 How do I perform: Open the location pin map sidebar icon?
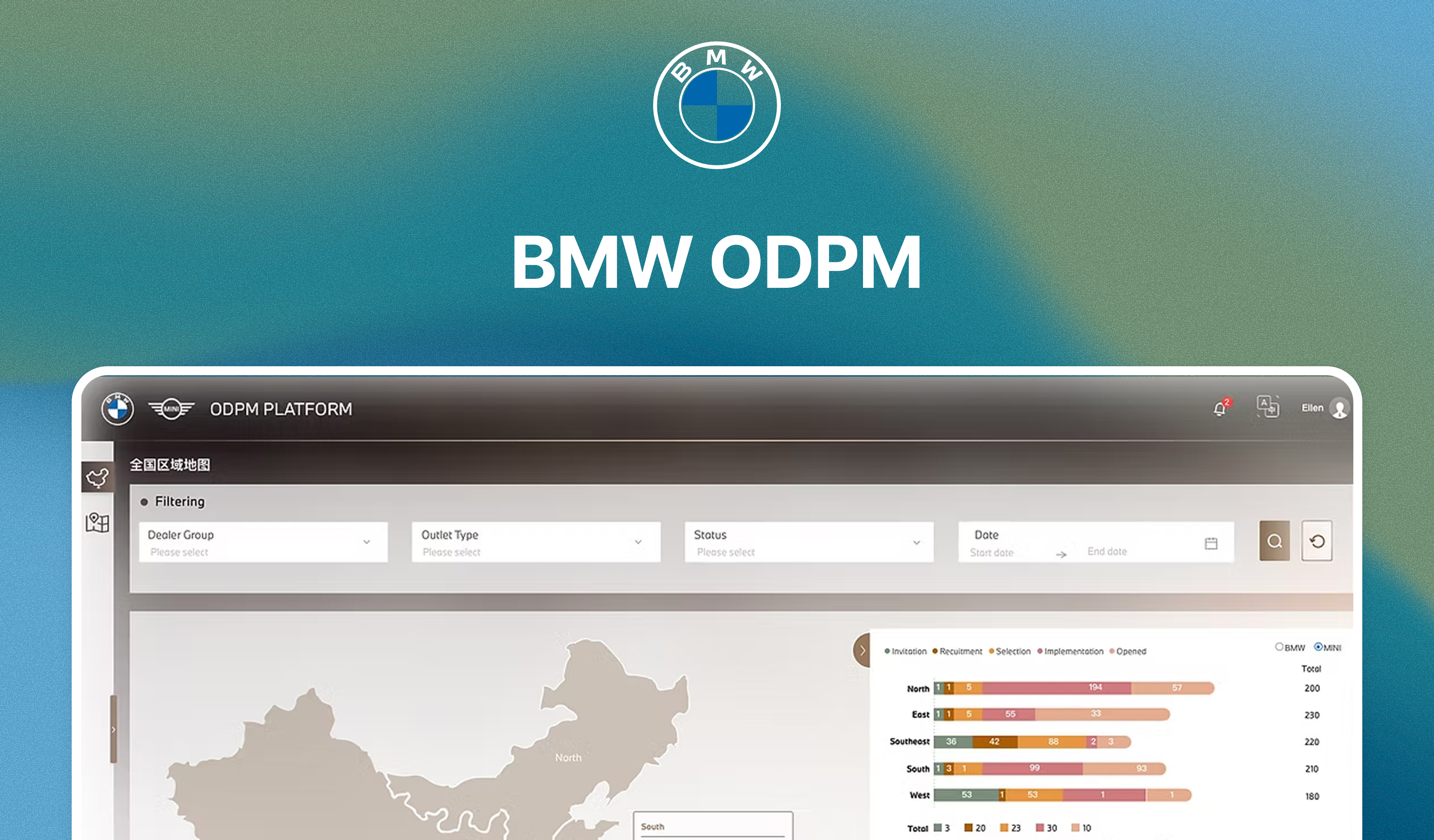click(x=97, y=522)
